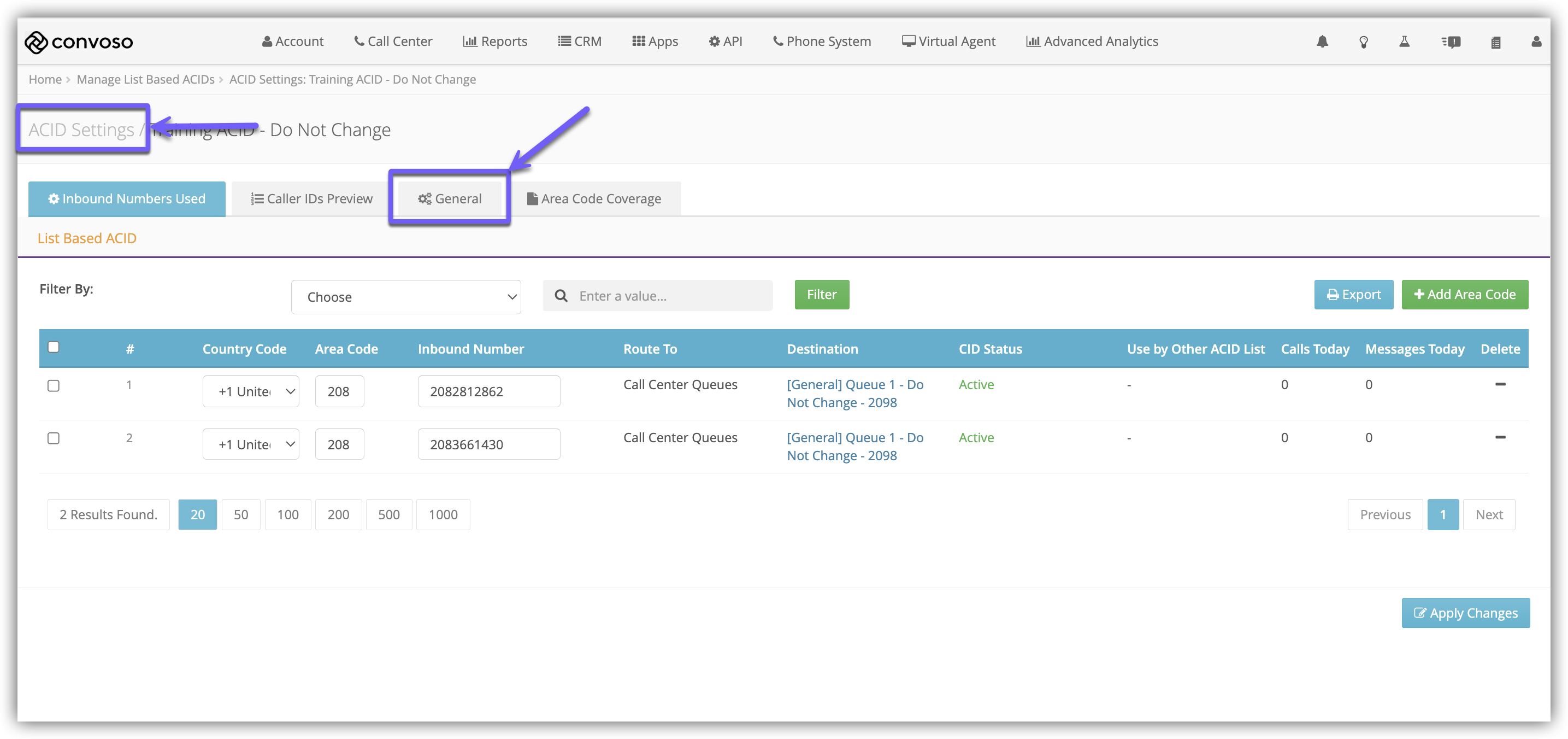Expand row 2 Country Code dropdown

click(251, 444)
